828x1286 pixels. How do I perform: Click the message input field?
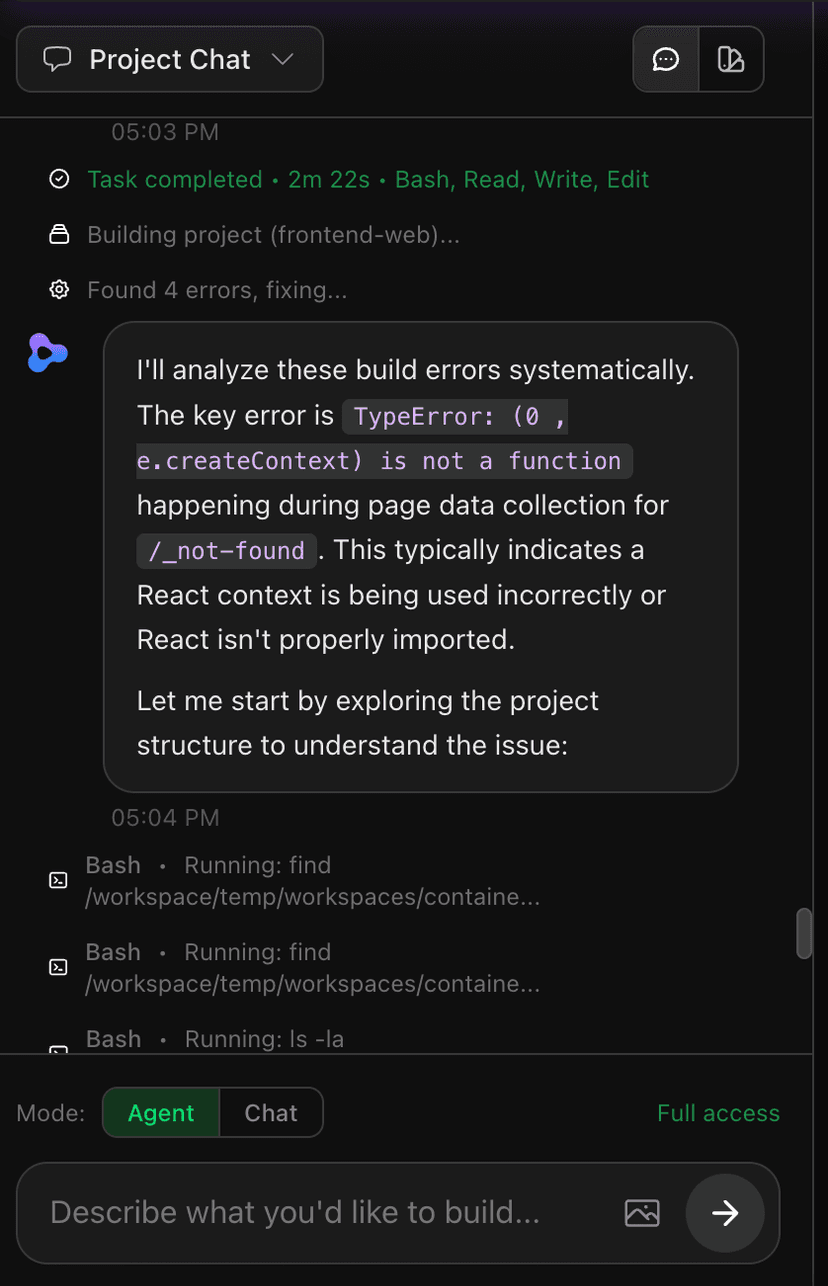300,1212
